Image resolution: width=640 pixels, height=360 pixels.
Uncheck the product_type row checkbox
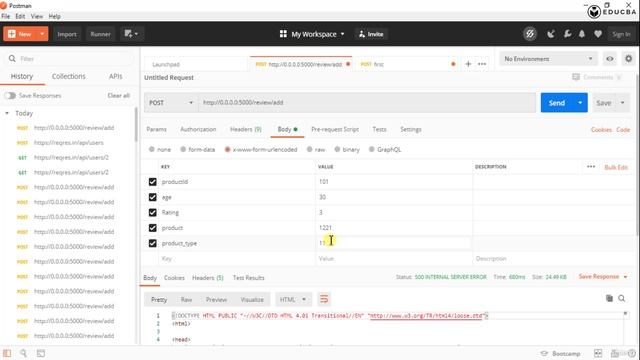(152, 243)
